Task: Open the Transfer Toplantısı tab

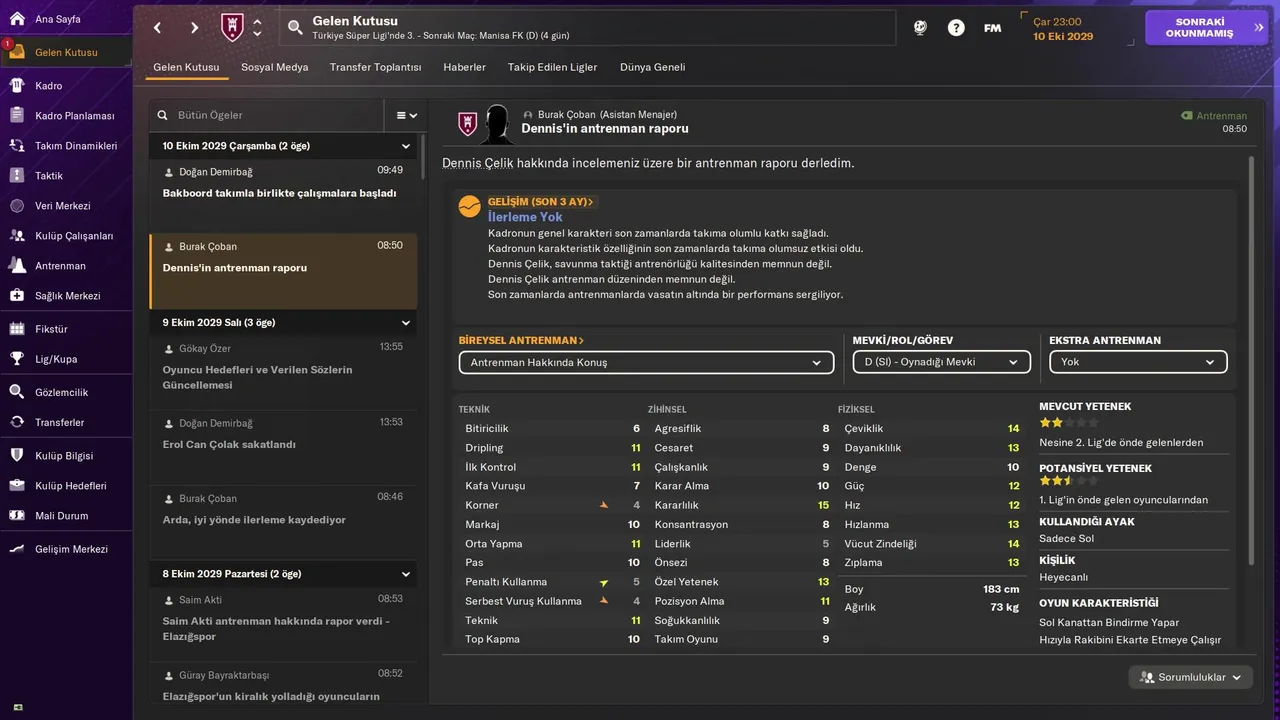Action: (x=375, y=67)
